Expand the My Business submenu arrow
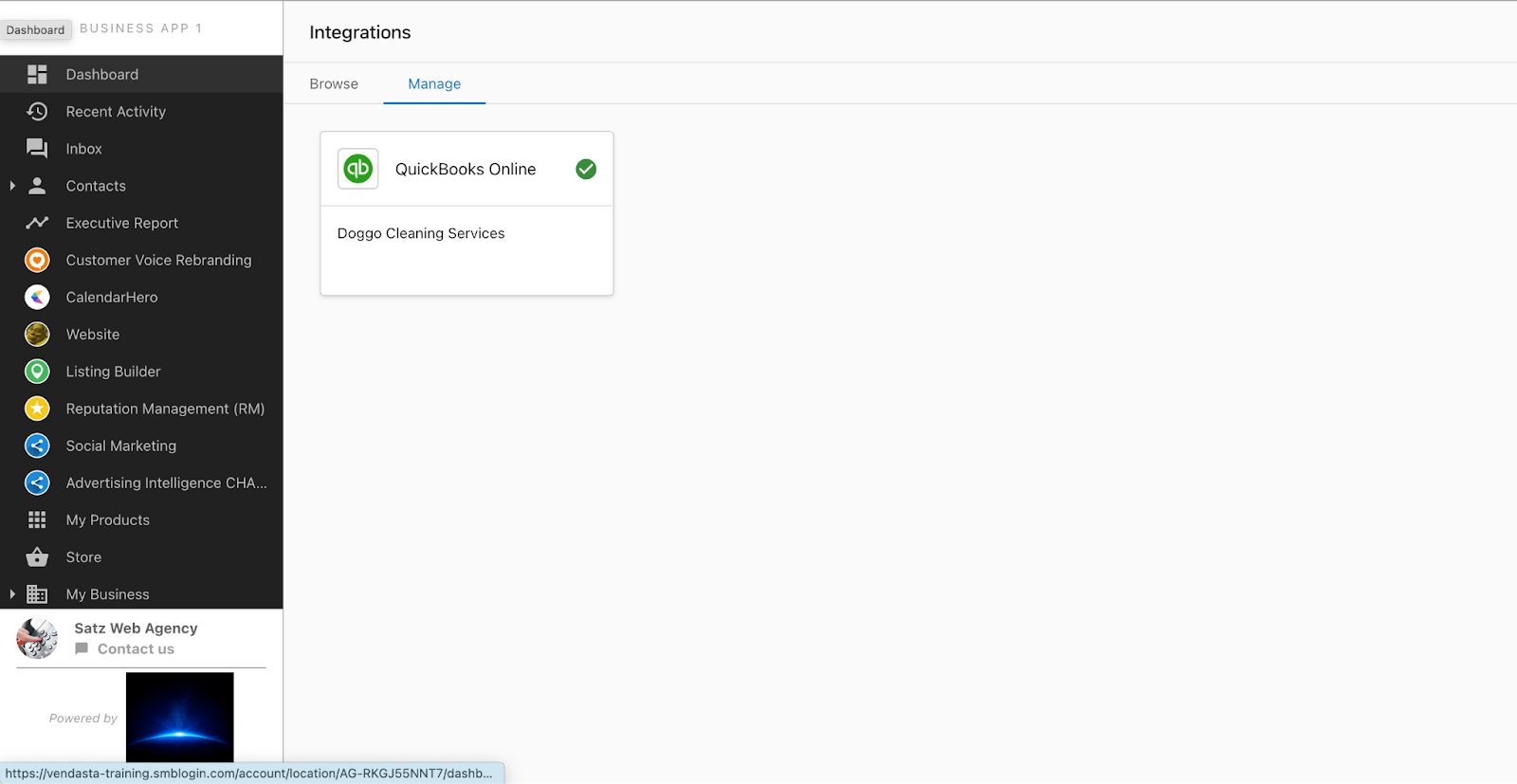Viewport: 1517px width, 784px height. (12, 594)
